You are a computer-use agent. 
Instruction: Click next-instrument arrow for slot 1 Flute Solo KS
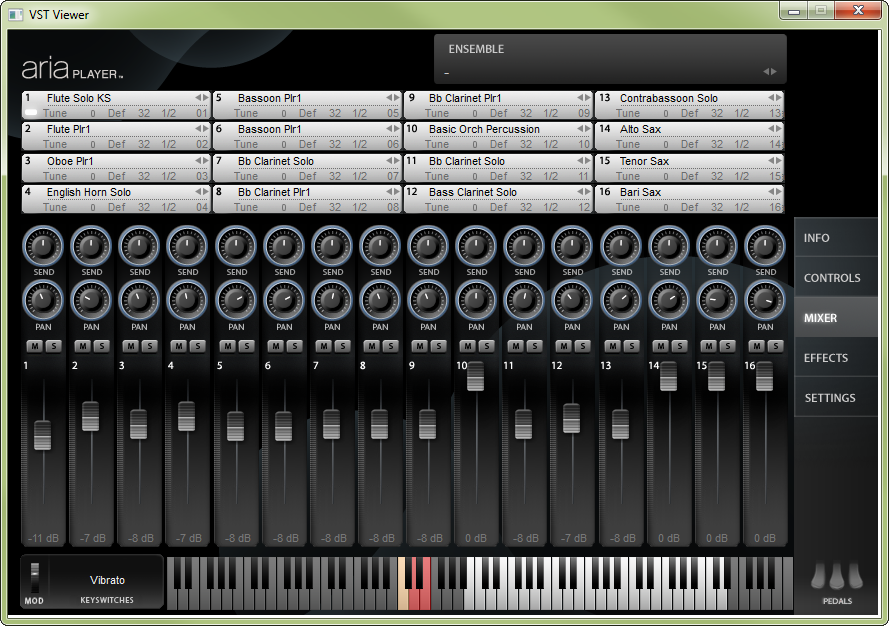pos(205,98)
